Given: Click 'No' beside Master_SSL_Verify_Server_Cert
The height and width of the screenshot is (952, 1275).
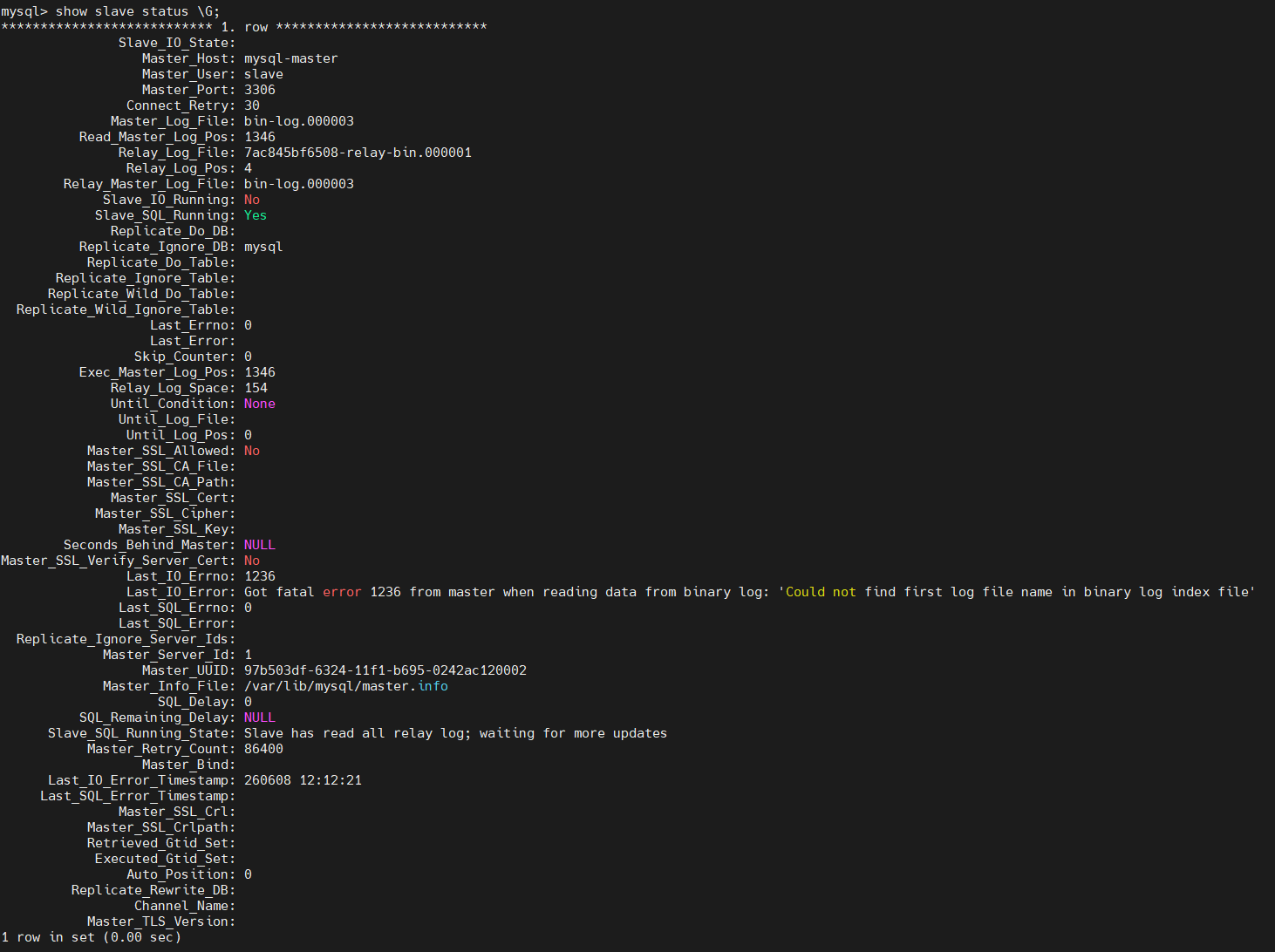Looking at the screenshot, I should (x=252, y=561).
